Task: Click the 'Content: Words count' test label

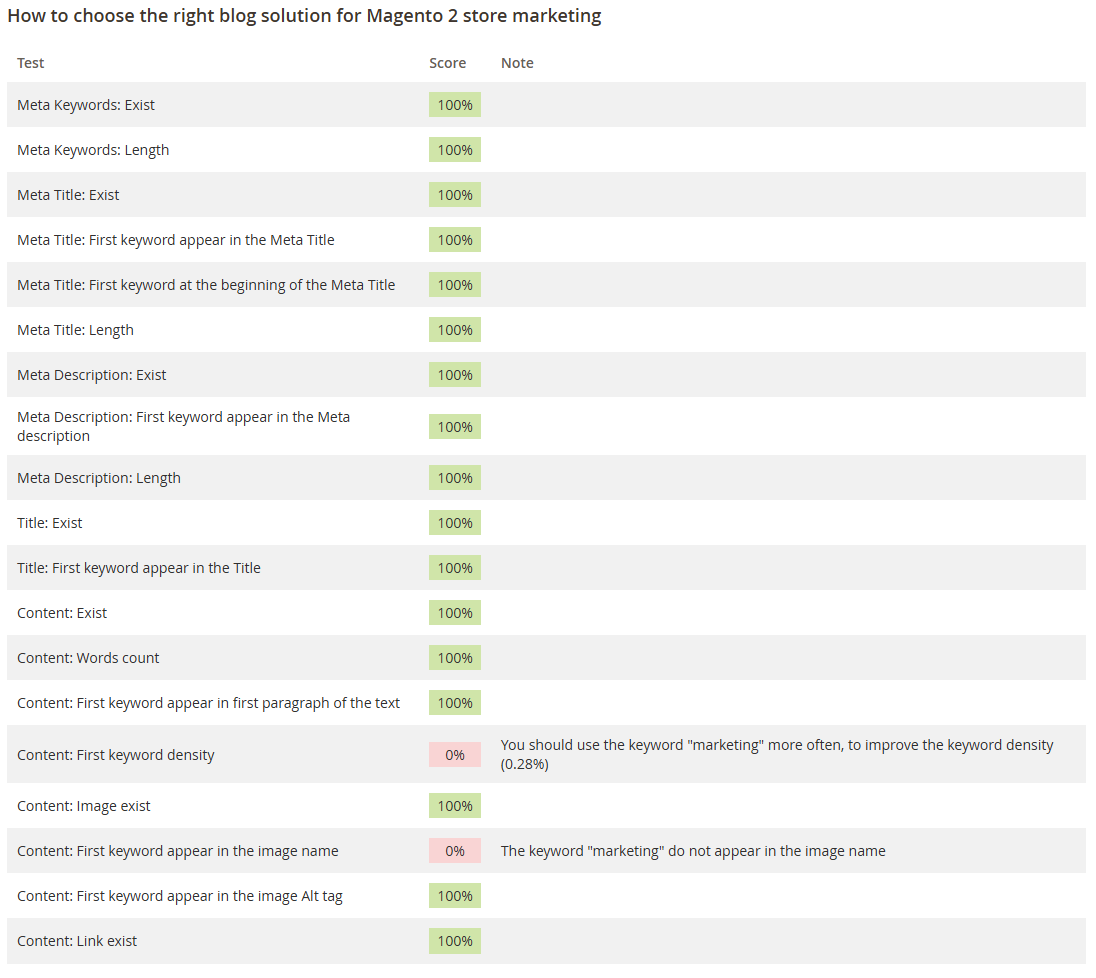Action: pos(88,658)
